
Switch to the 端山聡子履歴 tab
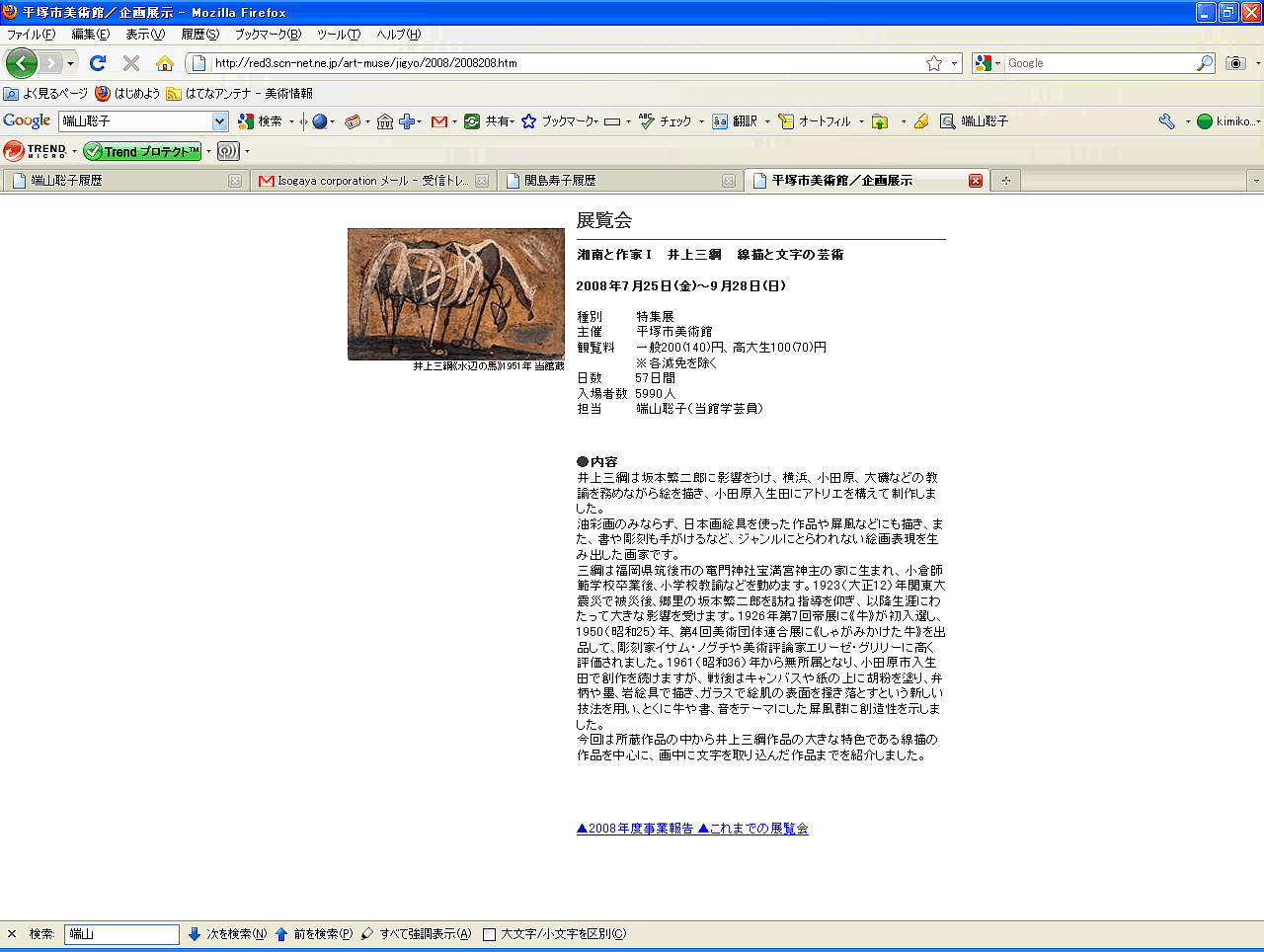124,181
